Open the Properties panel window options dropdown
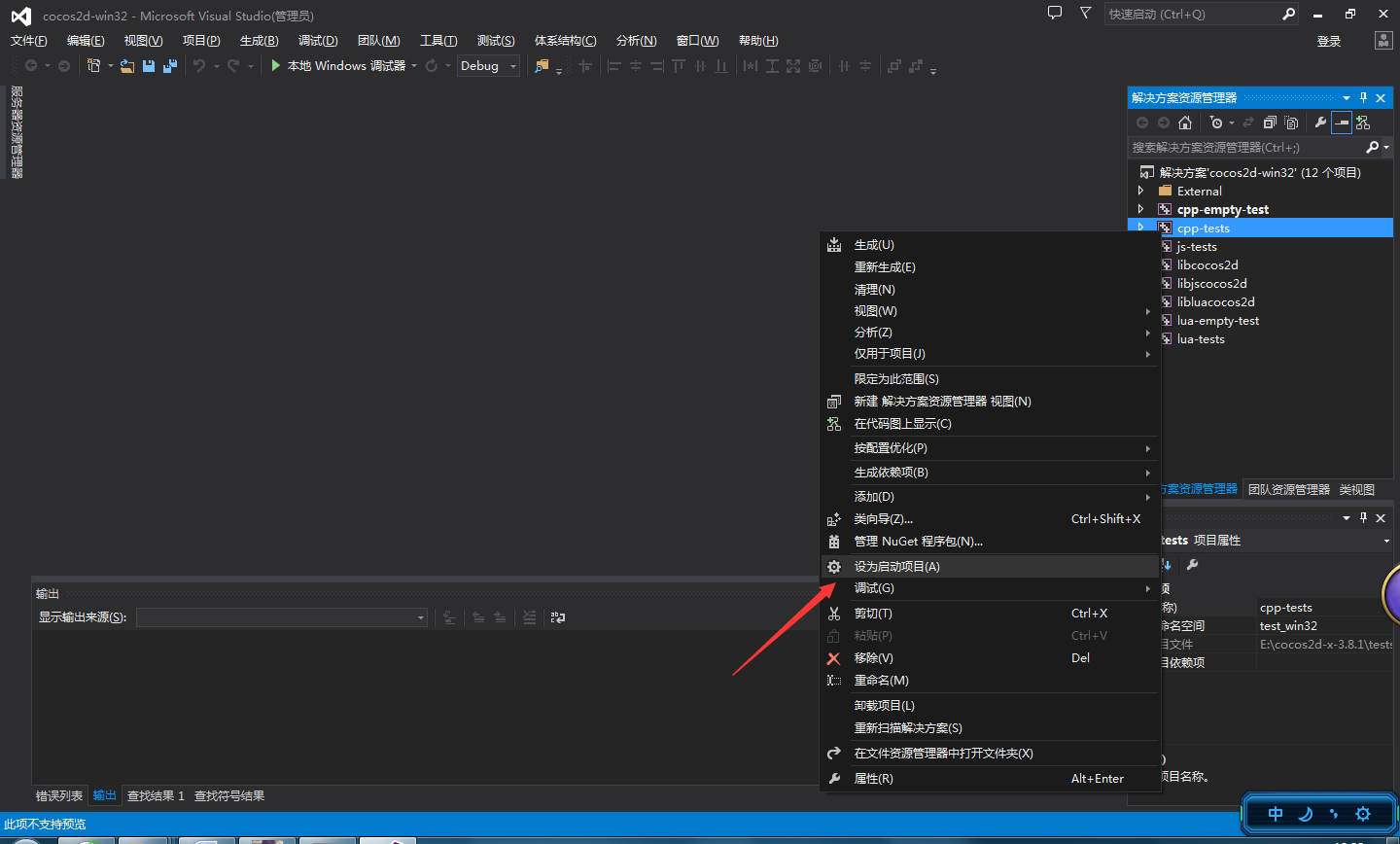The height and width of the screenshot is (844, 1400). [1347, 518]
